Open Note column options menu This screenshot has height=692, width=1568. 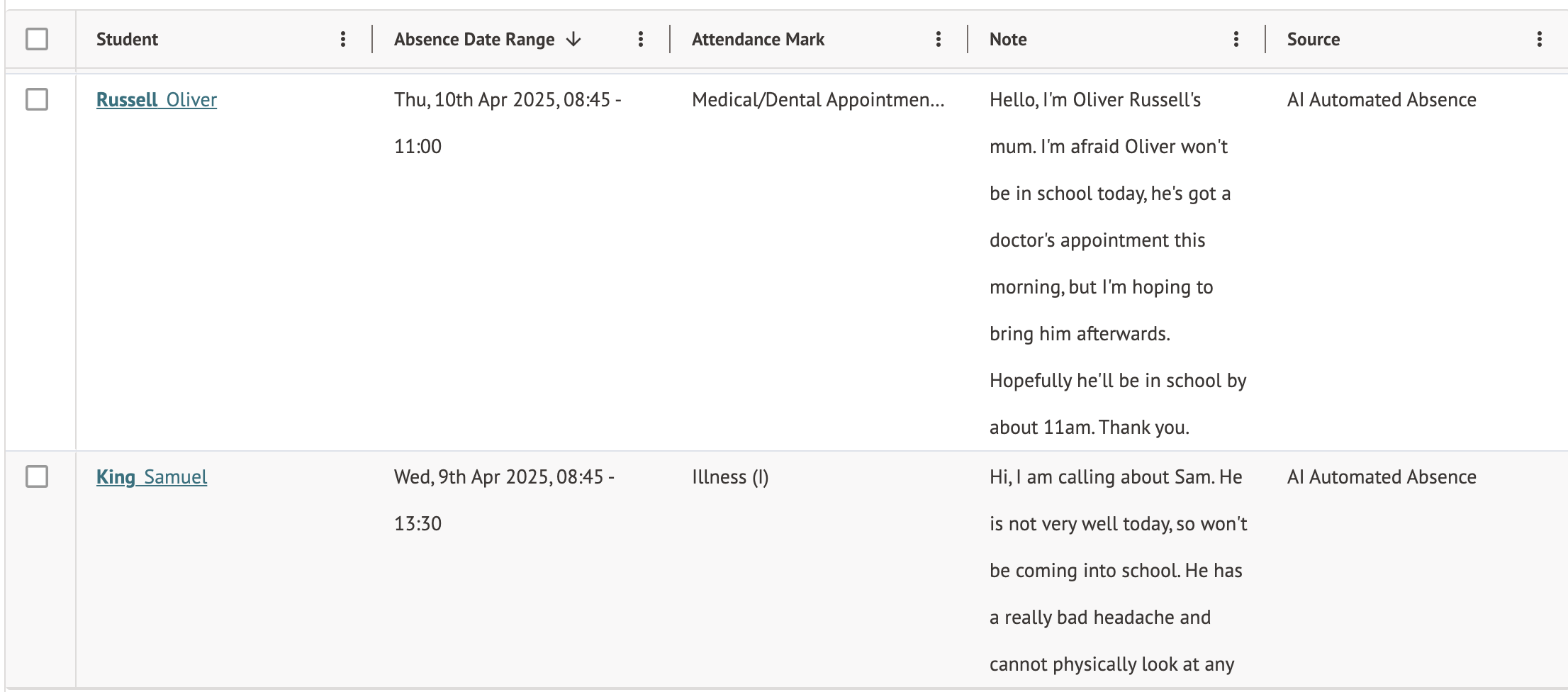(x=1236, y=40)
